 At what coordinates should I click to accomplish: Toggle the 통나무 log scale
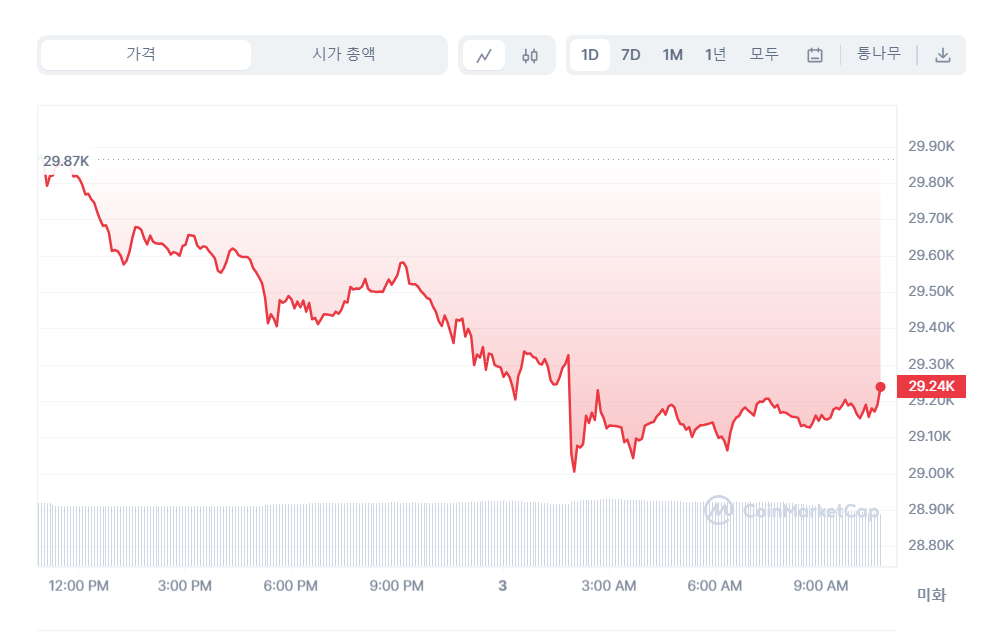point(879,55)
